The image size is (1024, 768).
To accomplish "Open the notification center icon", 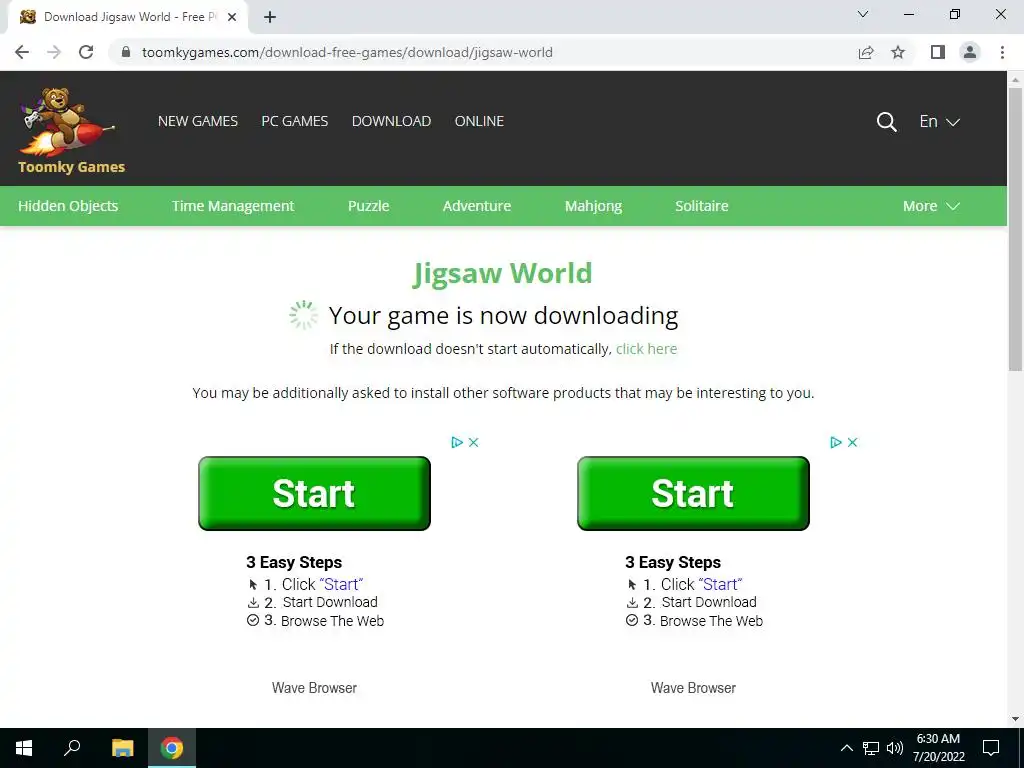I will click(991, 748).
